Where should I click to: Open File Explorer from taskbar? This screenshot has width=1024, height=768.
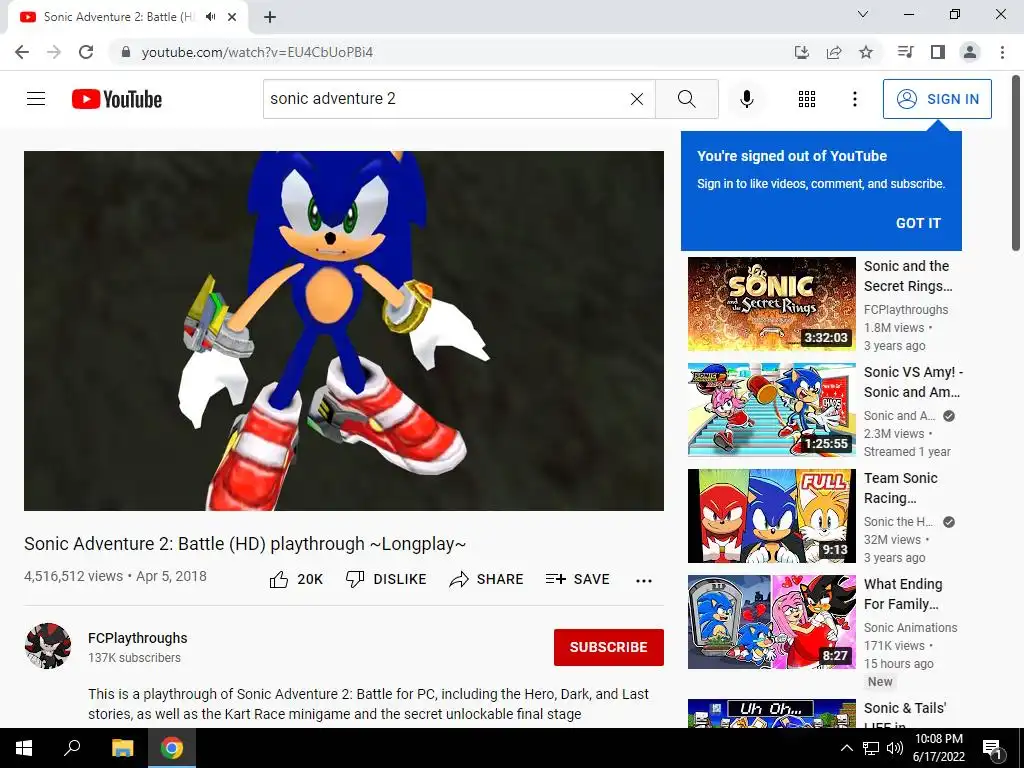tap(122, 748)
